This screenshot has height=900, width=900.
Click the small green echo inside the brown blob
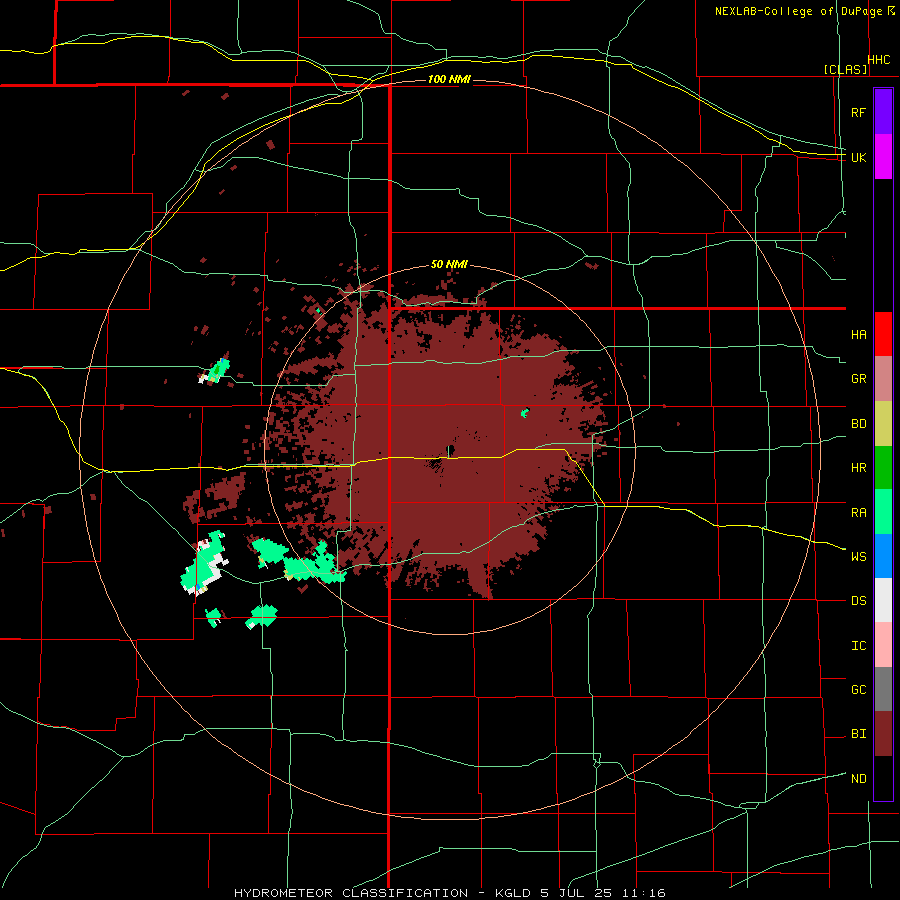point(525,413)
